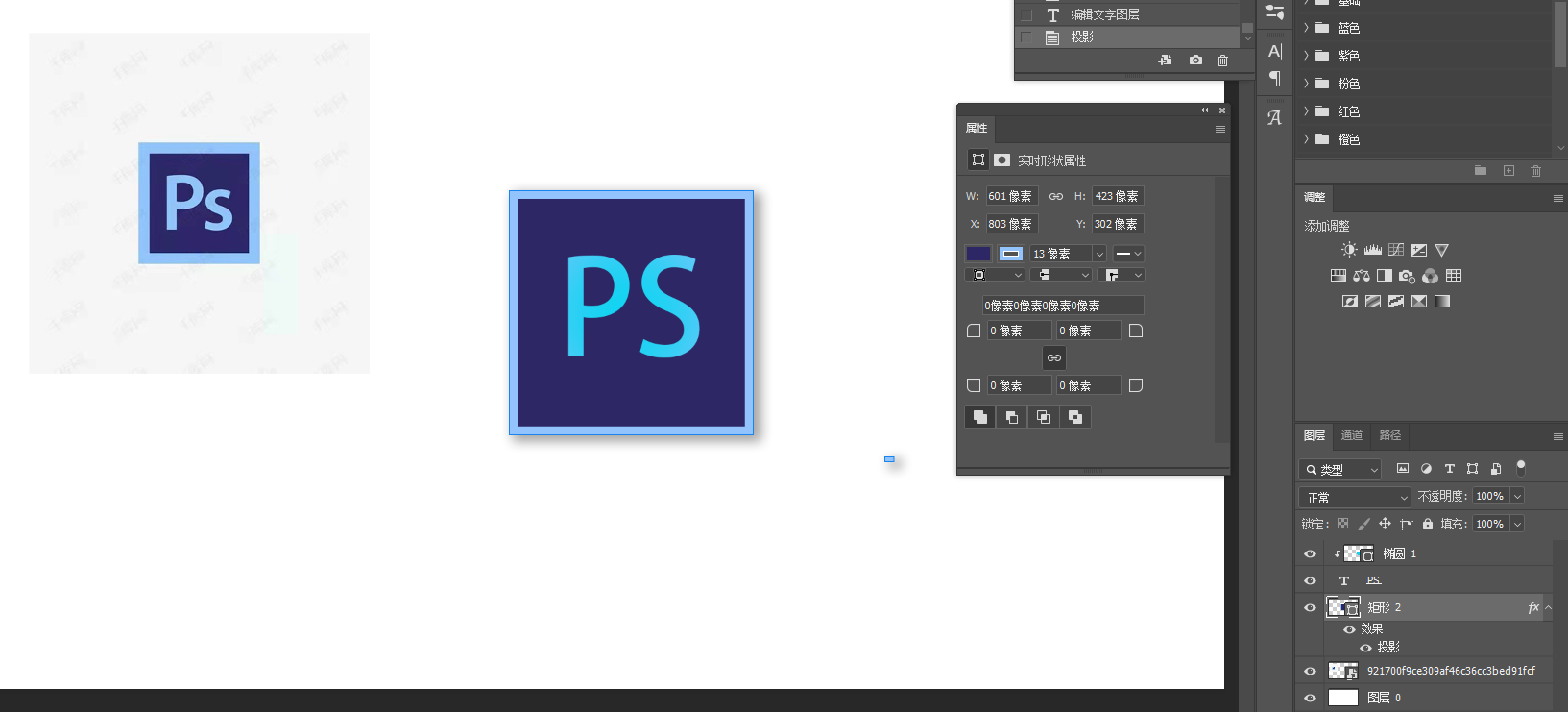The width and height of the screenshot is (1568, 712).
Task: Open the Properties panel flyout menu
Action: coord(1220,129)
